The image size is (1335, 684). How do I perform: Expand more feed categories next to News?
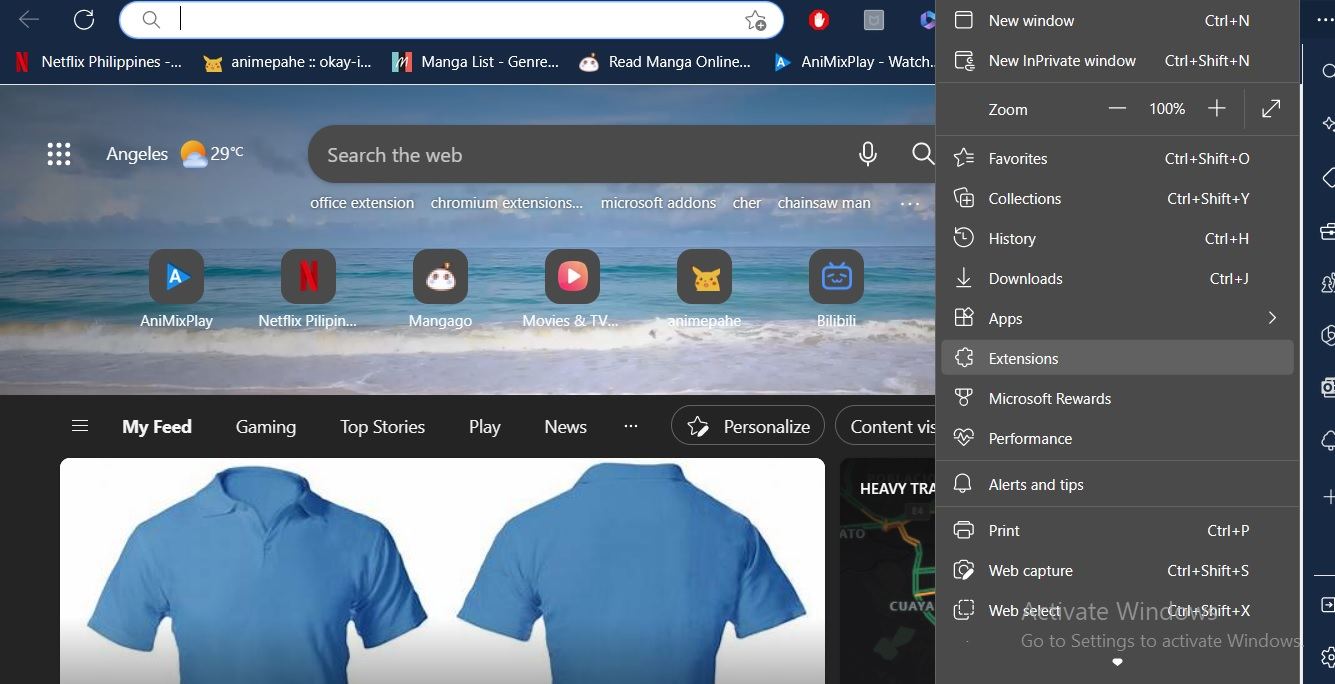pos(630,426)
